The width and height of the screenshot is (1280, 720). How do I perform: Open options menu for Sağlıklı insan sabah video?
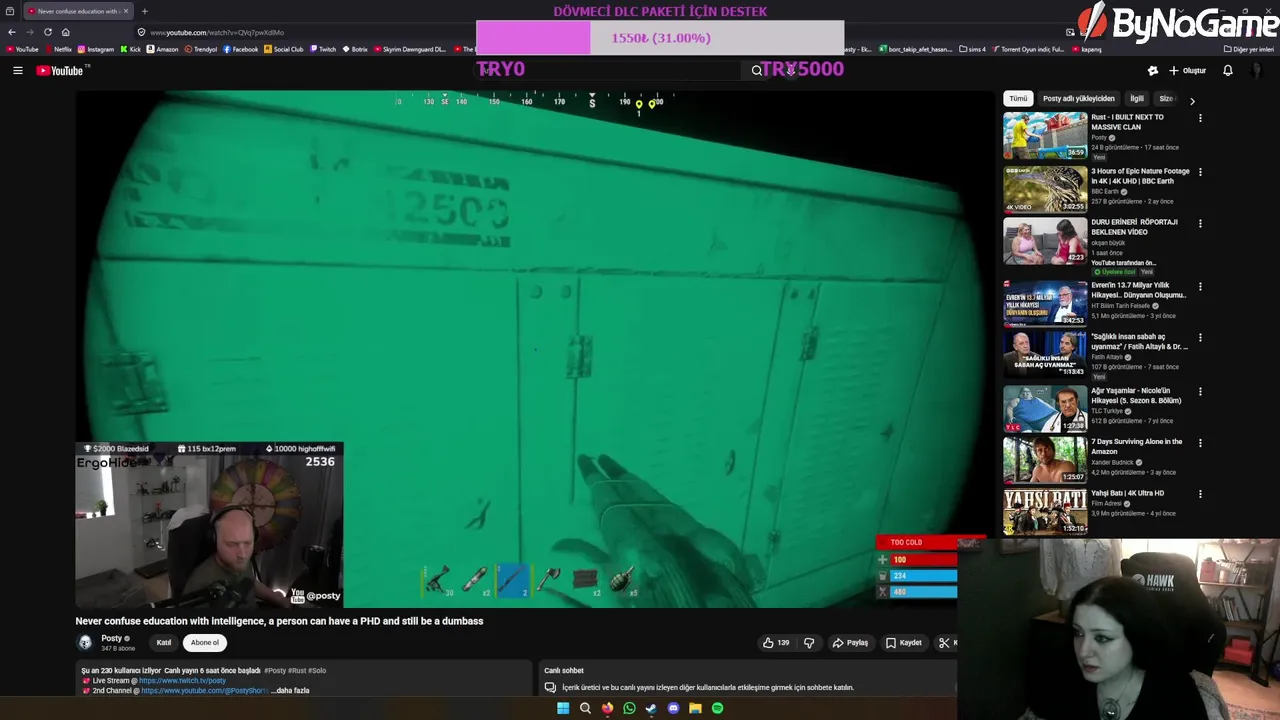click(1200, 338)
